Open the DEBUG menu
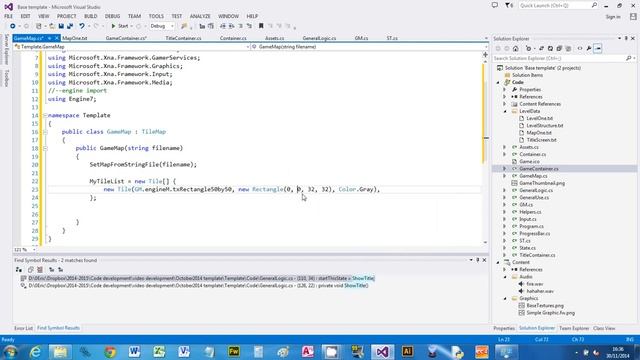Image resolution: width=640 pixels, height=360 pixels. pos(112,16)
